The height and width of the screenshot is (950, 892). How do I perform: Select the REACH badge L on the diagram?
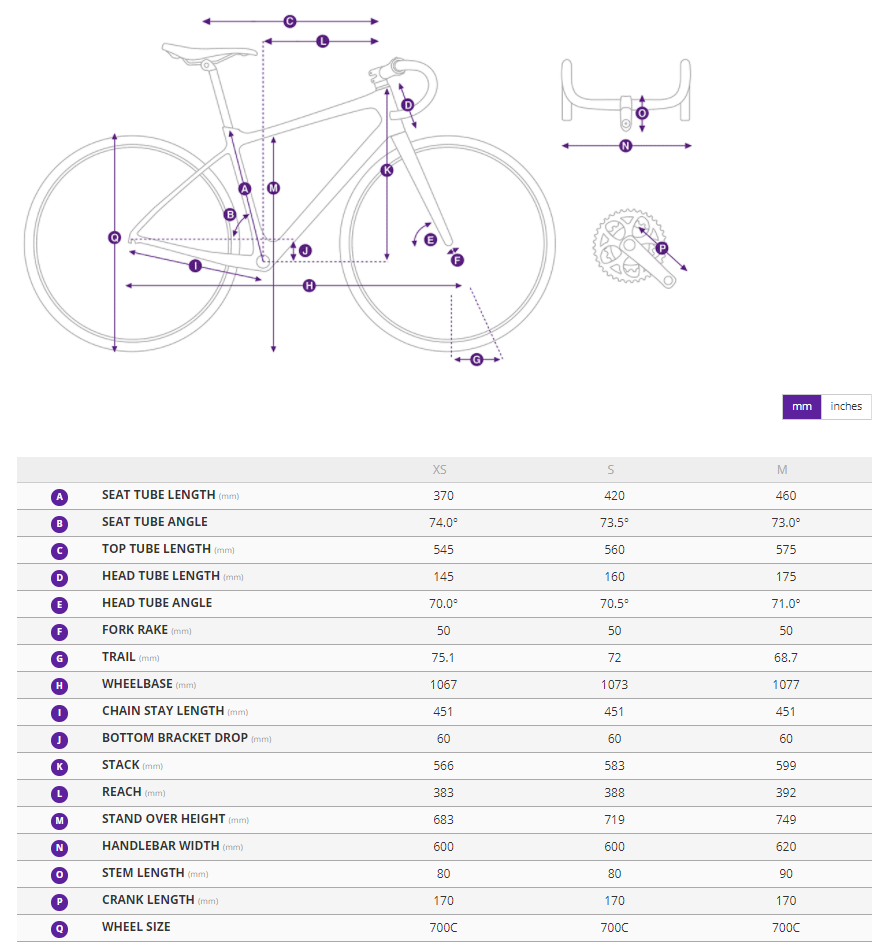pos(322,41)
